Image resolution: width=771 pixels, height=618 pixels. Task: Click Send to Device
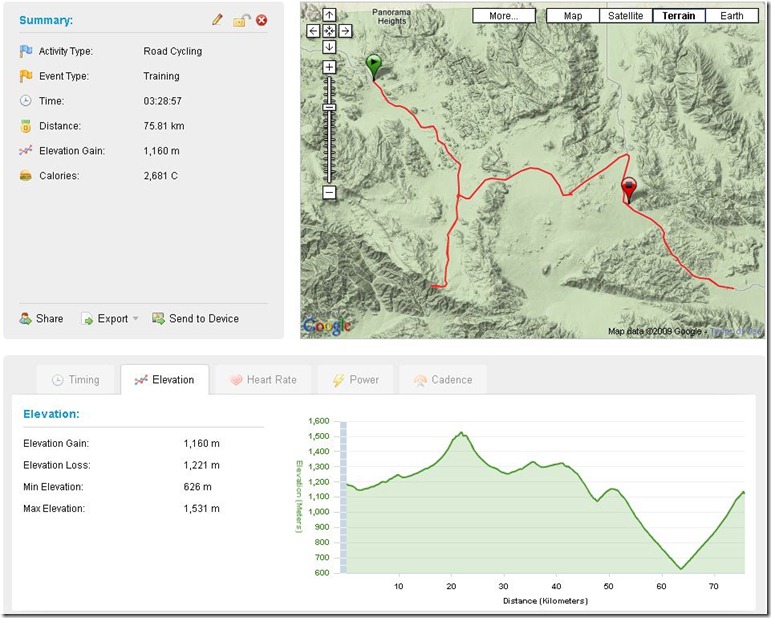tap(195, 319)
